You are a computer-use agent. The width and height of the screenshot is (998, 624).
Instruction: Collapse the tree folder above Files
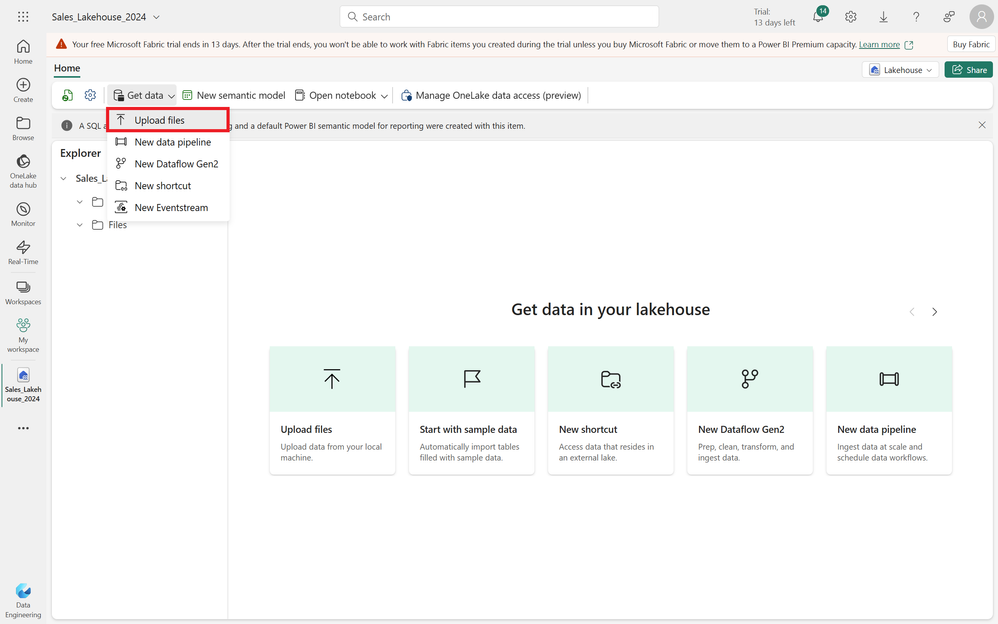pyautogui.click(x=80, y=202)
